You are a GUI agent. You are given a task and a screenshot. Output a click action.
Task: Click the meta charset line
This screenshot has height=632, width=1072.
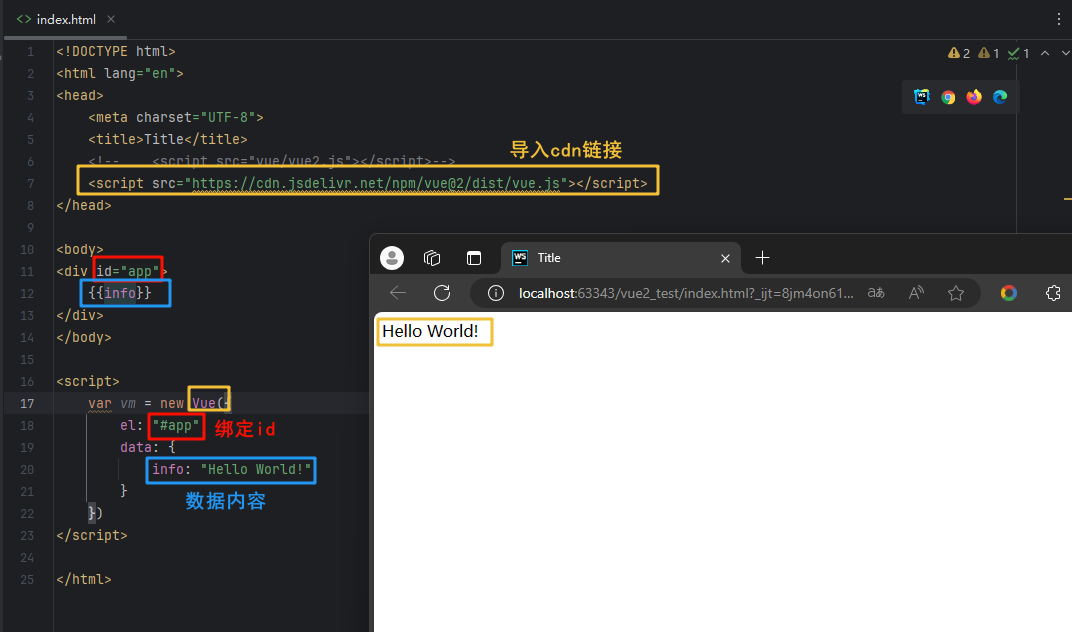(176, 118)
